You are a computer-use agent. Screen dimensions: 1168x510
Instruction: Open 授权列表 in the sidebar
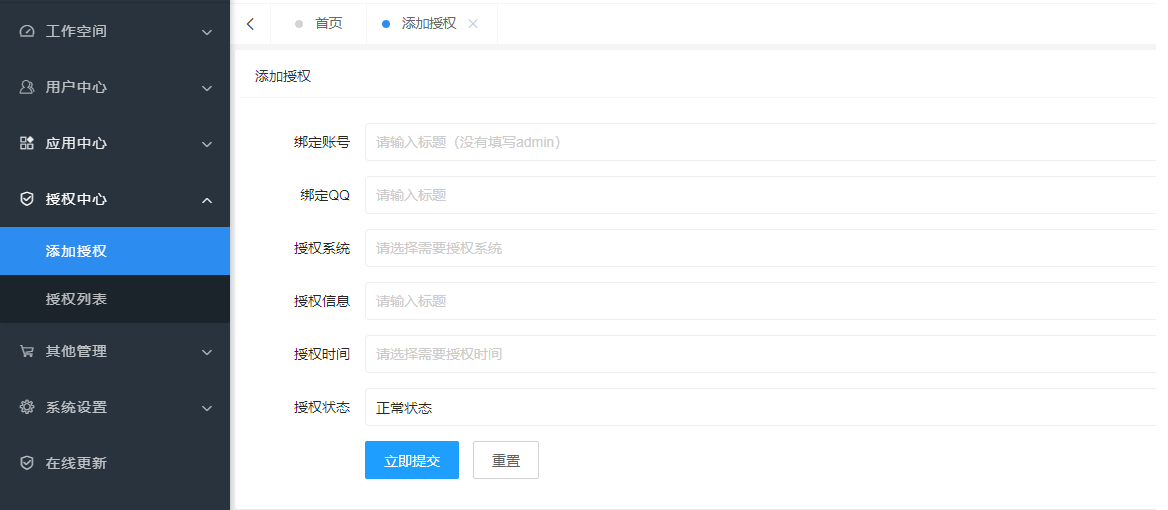[77, 299]
